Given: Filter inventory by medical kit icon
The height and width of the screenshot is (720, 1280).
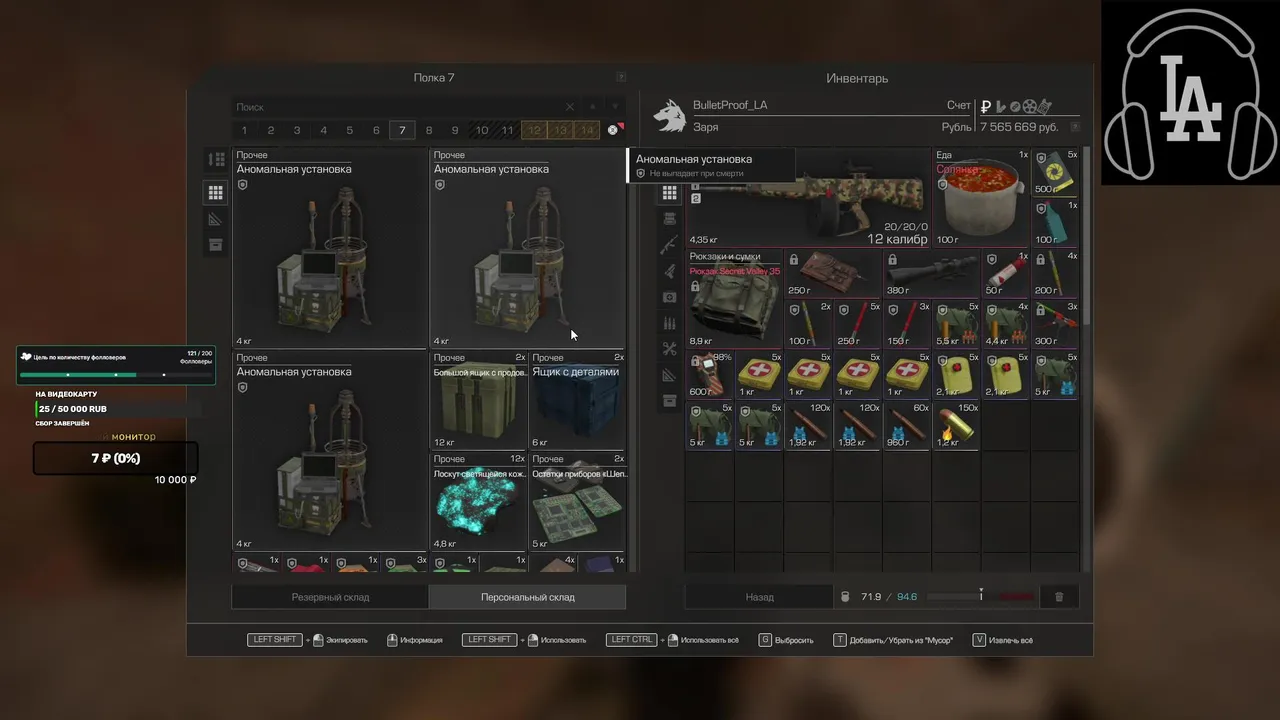Looking at the screenshot, I should (x=669, y=297).
